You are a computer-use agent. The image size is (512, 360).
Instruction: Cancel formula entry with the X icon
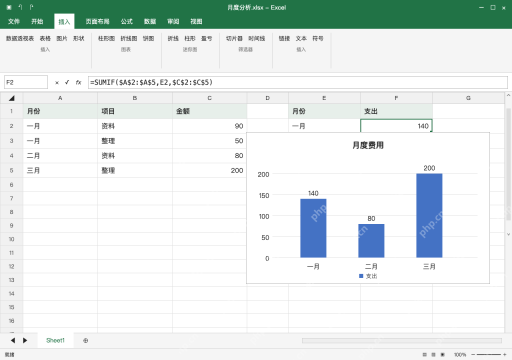click(x=57, y=83)
